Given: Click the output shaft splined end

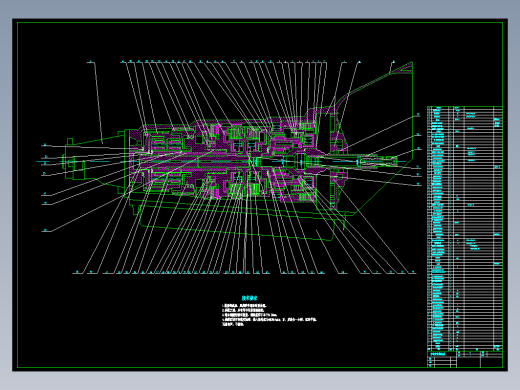Looking at the screenshot, I should point(377,162).
